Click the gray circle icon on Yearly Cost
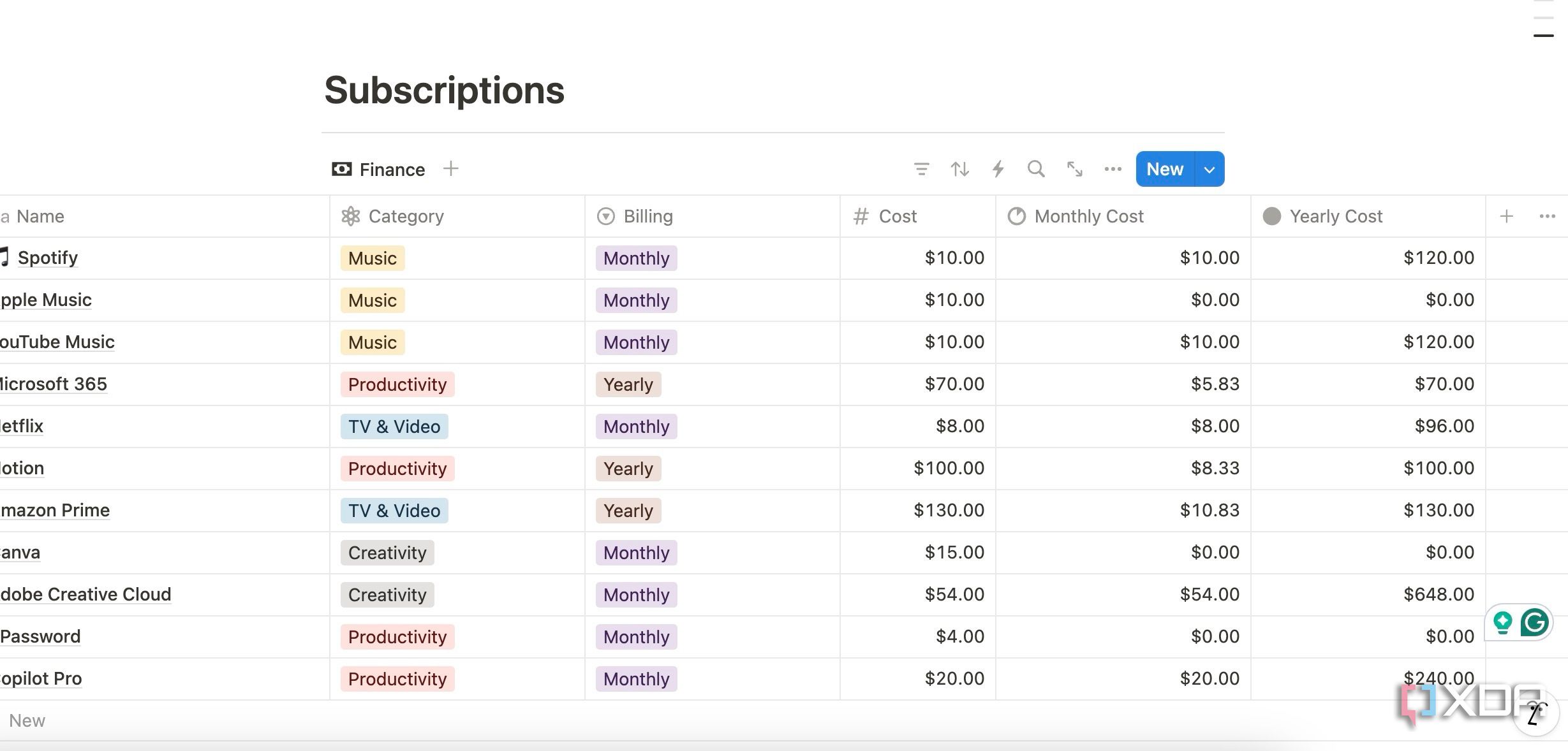The width and height of the screenshot is (1568, 751). pyautogui.click(x=1271, y=216)
